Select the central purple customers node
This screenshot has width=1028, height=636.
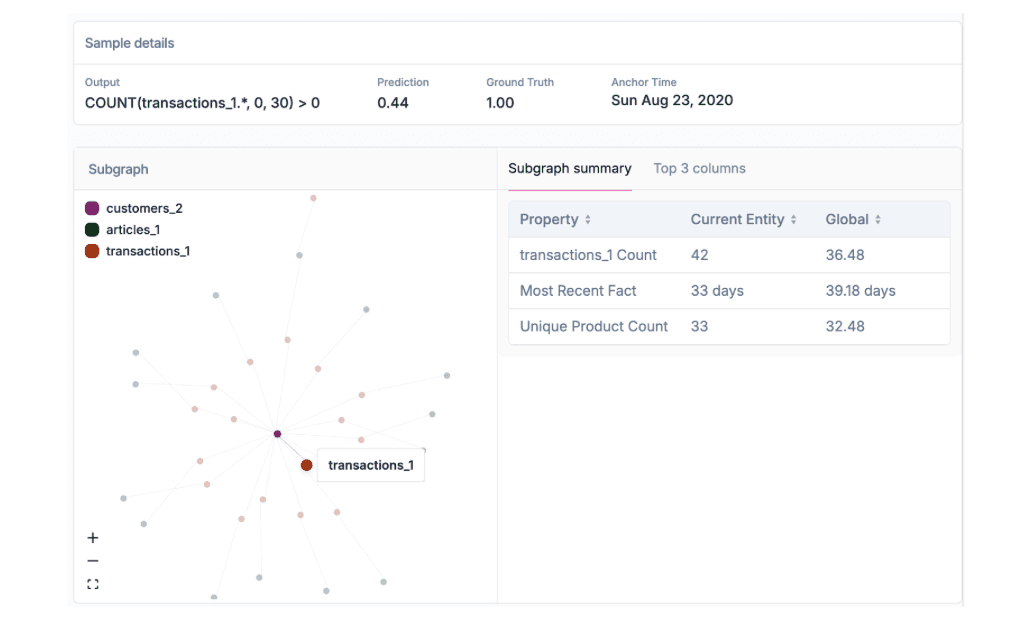pyautogui.click(x=277, y=434)
